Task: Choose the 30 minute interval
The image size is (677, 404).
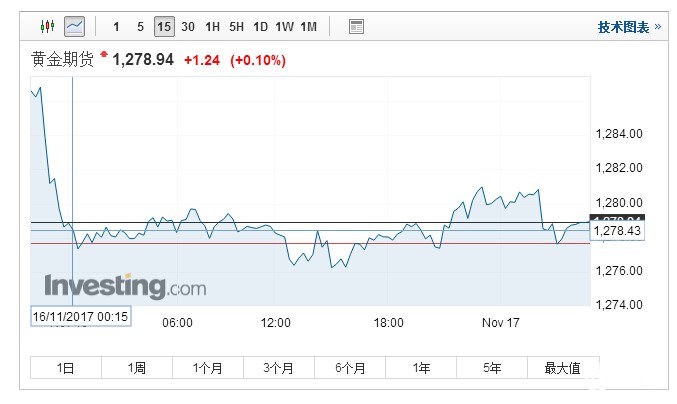Action: [188, 26]
